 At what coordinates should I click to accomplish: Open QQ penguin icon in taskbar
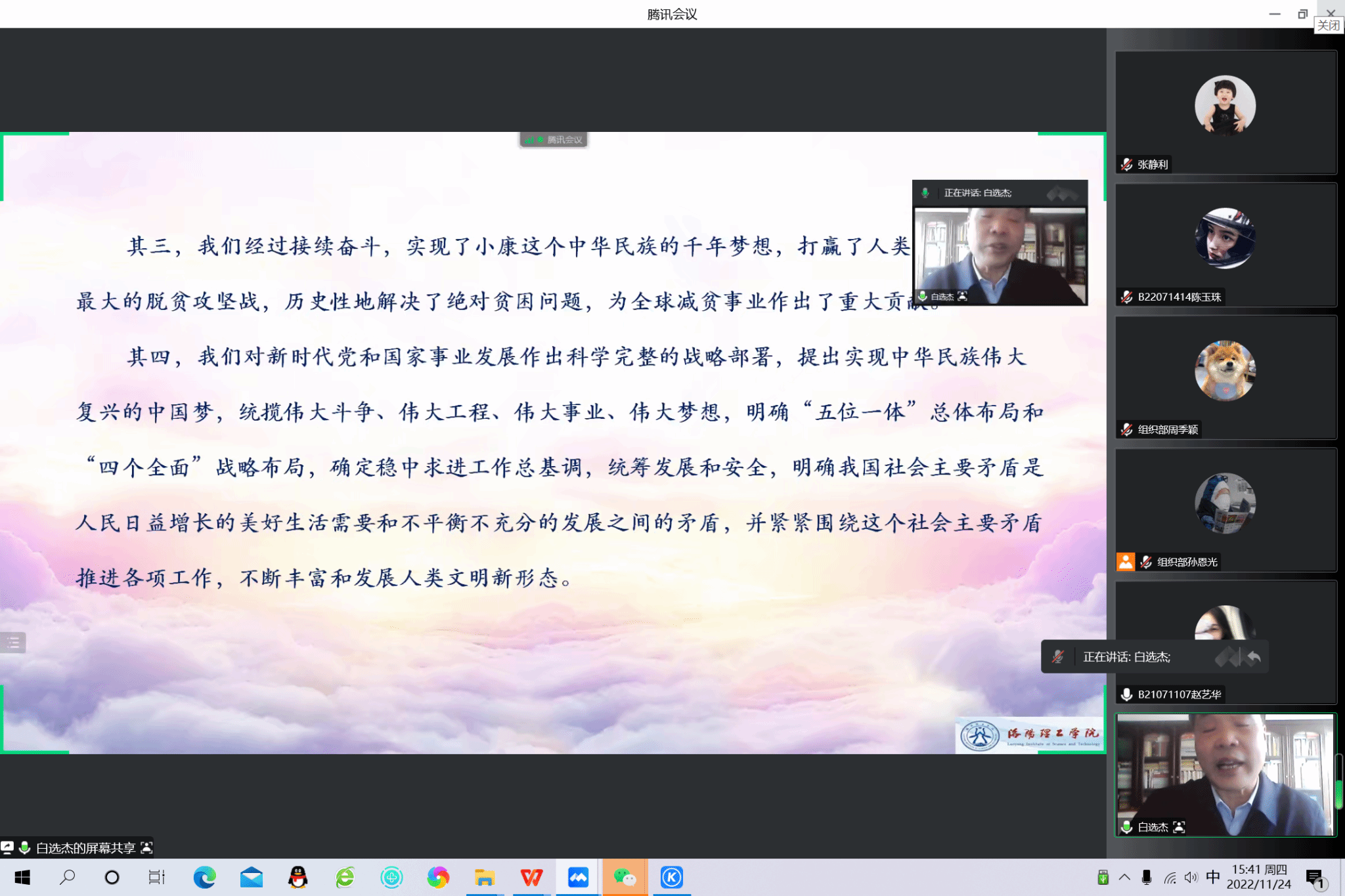pos(298,877)
